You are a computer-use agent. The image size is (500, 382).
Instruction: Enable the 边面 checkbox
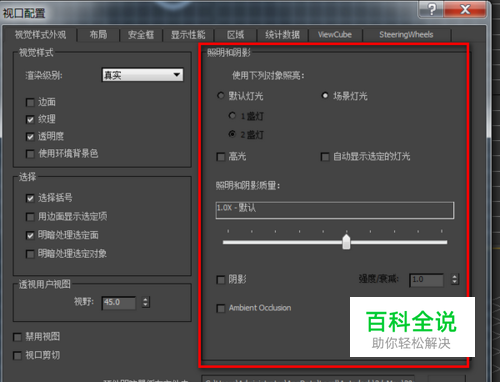click(30, 102)
